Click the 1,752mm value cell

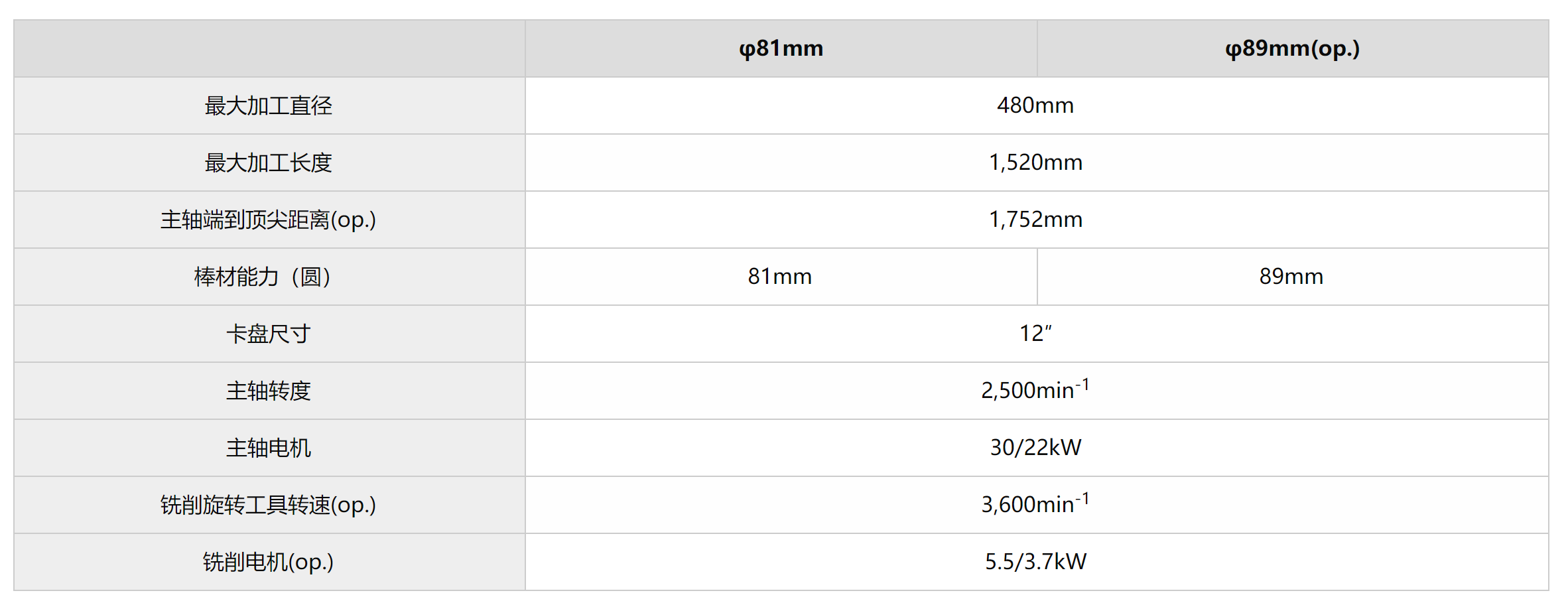tap(1035, 220)
